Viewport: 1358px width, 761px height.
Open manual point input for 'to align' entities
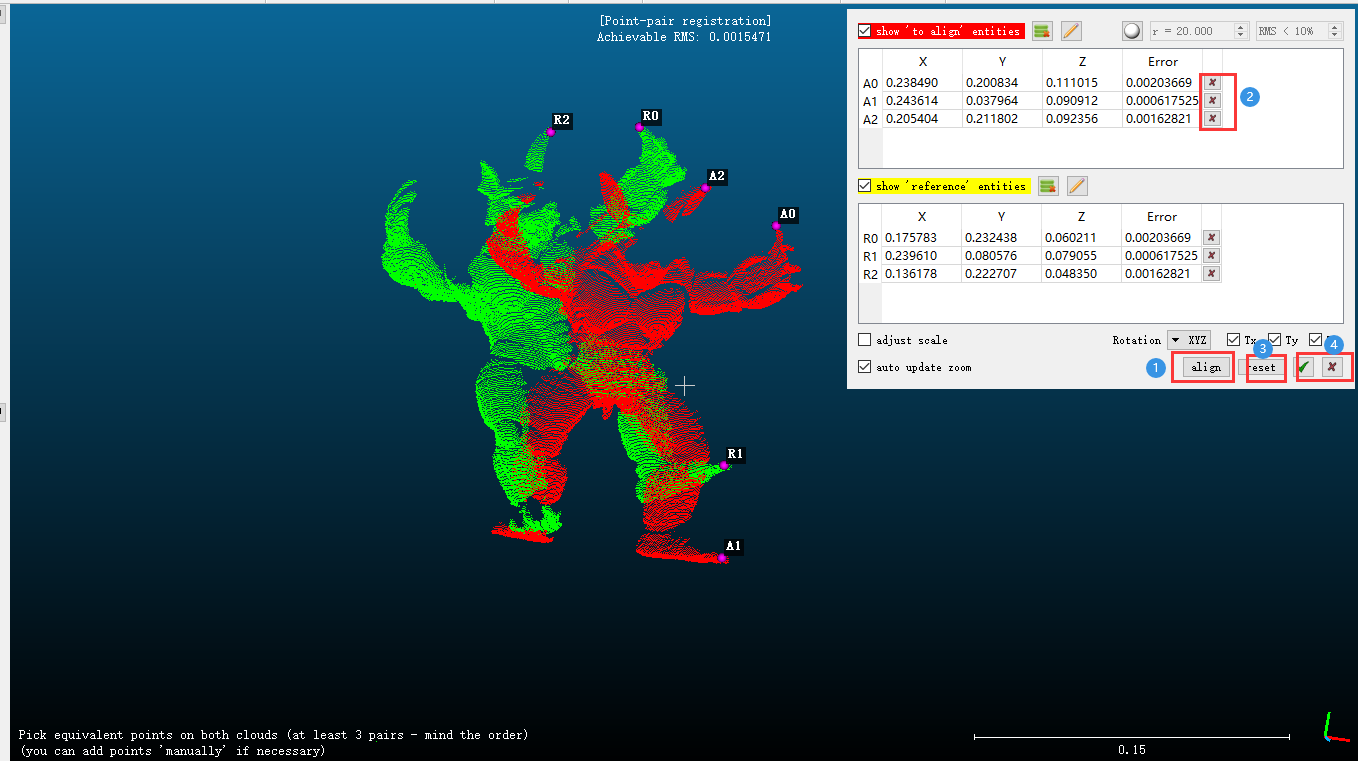[x=1071, y=31]
